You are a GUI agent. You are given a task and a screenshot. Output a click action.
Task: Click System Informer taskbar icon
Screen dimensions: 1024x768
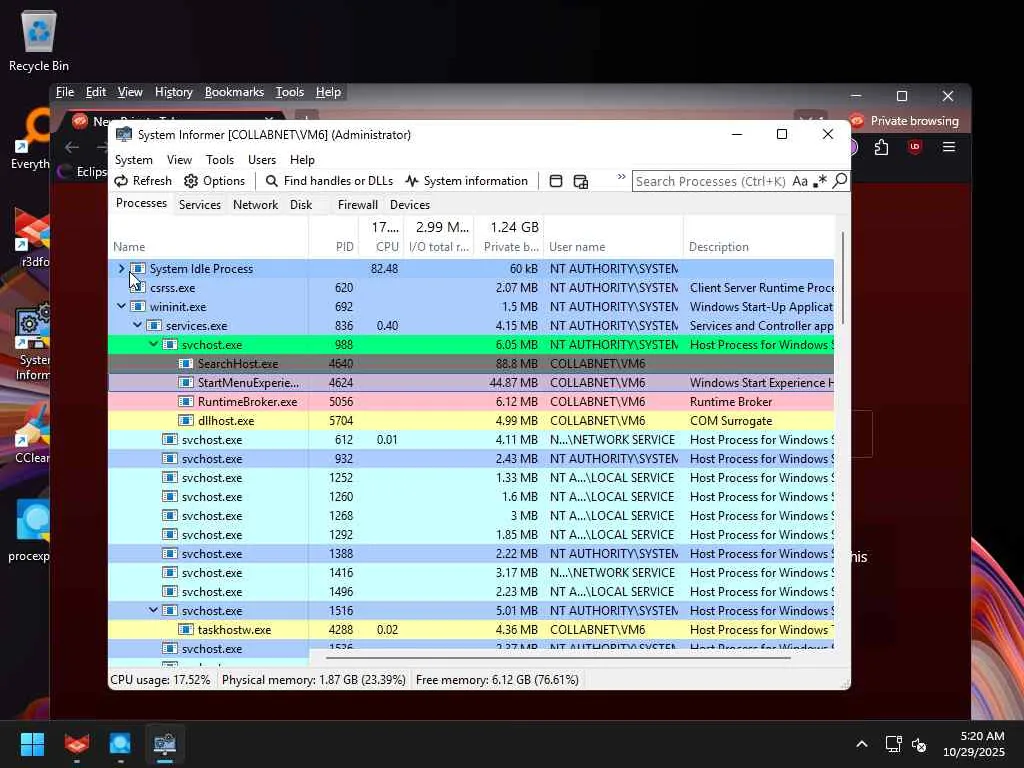pyautogui.click(x=165, y=744)
